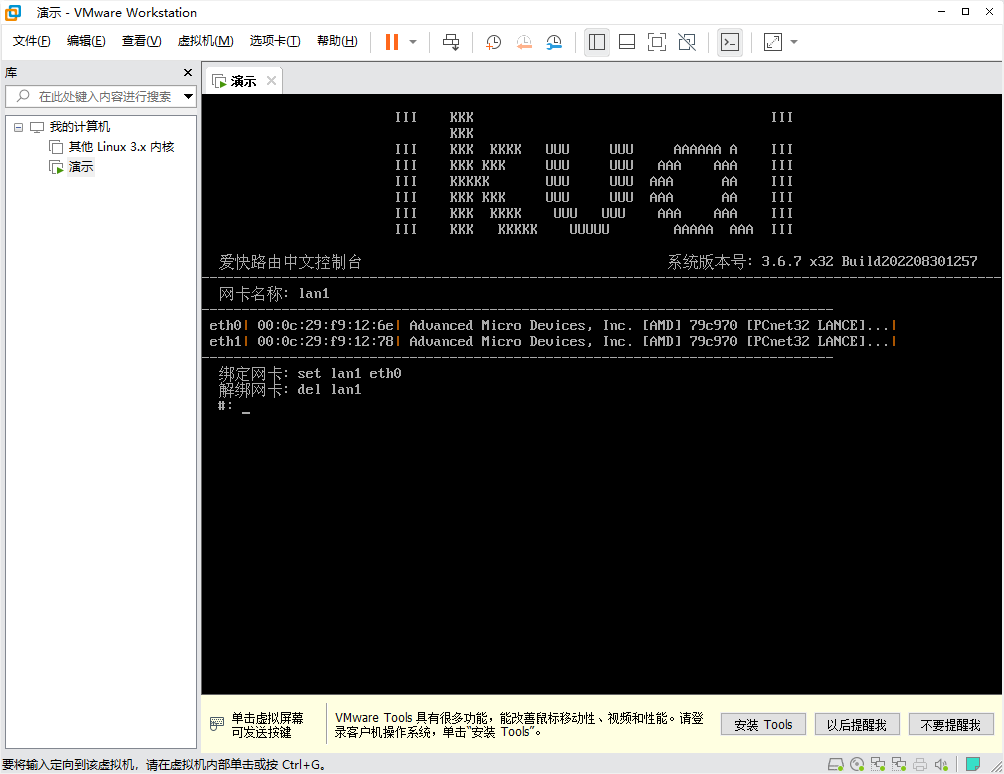This screenshot has height=774, width=1004.
Task: Click the eth1 MAC address text
Action: (x=325, y=341)
